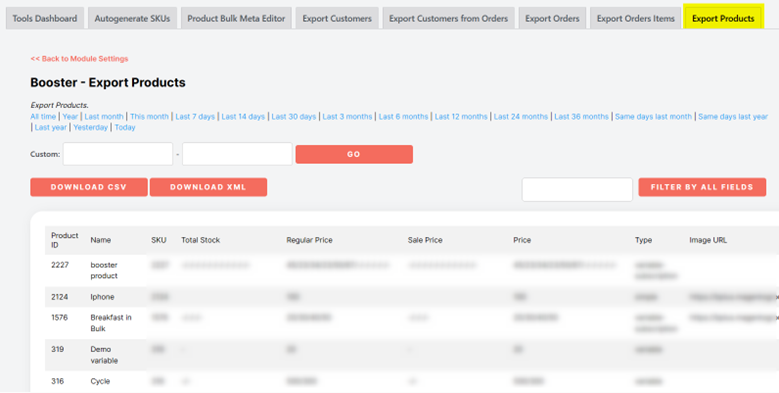Click Filter By All Fields button
779x393 pixels.
[702, 187]
